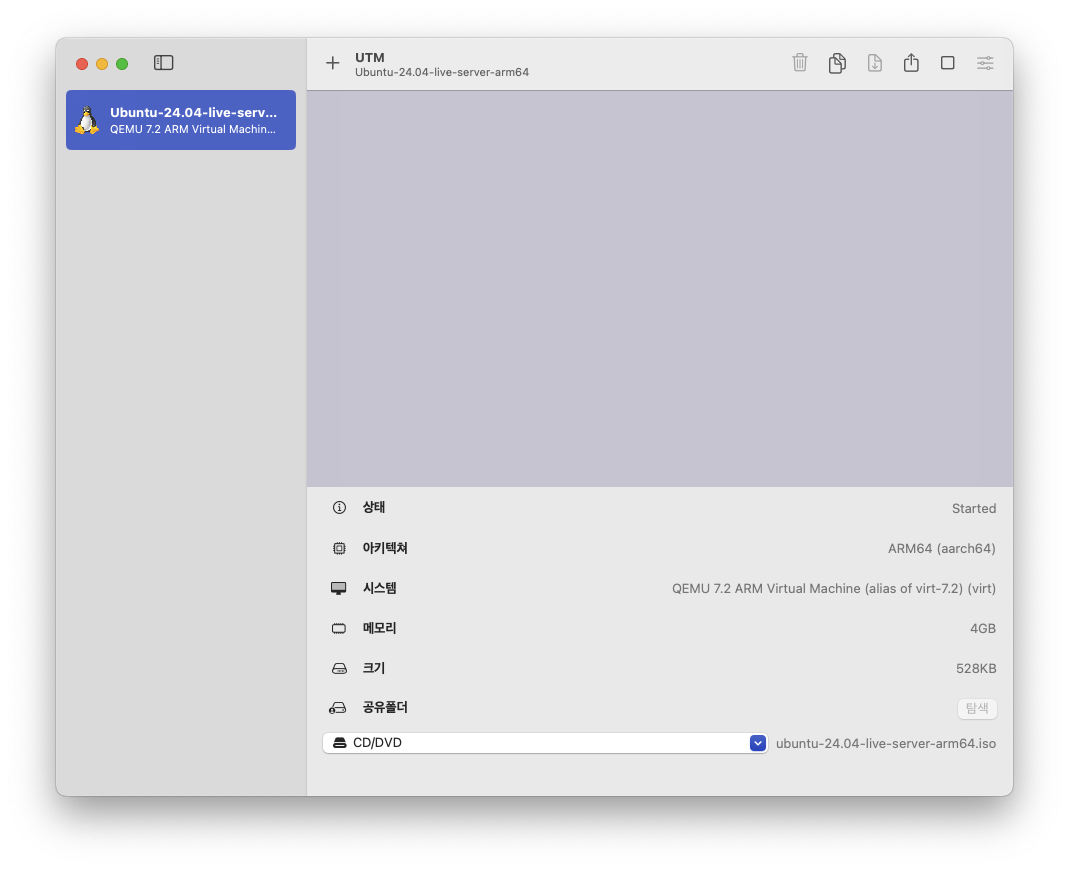
Task: Click the move VM document icon
Action: tap(875, 63)
